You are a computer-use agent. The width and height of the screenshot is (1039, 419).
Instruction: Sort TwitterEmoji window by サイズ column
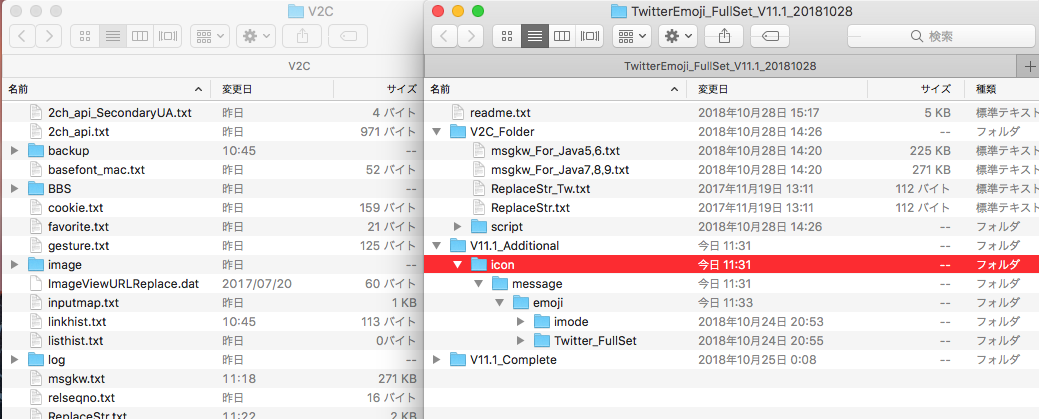[916, 89]
